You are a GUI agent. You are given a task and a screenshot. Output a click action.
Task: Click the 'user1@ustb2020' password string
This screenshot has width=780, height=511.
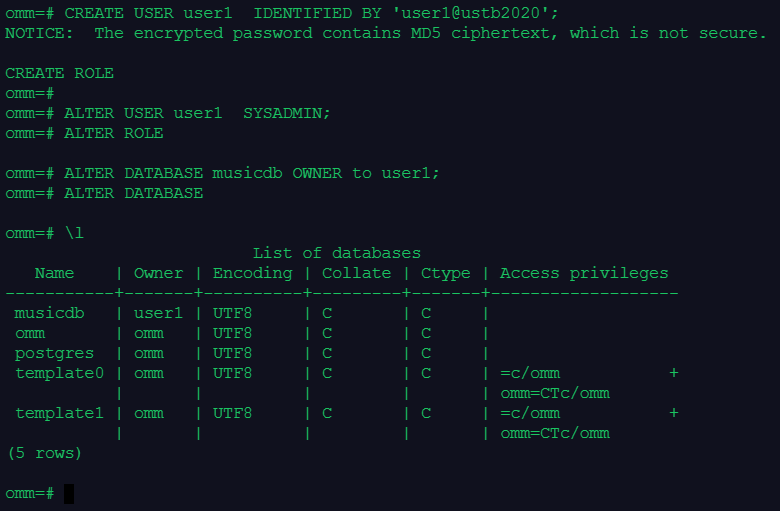pos(480,13)
